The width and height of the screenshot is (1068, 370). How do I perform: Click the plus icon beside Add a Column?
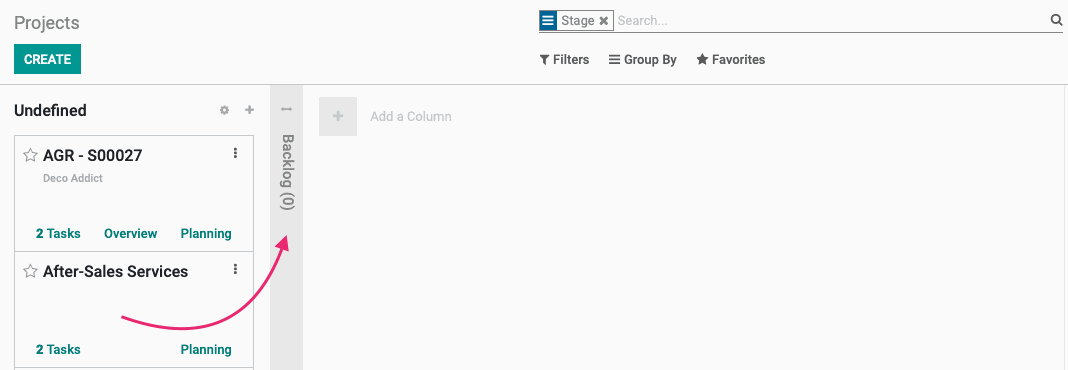click(x=338, y=117)
